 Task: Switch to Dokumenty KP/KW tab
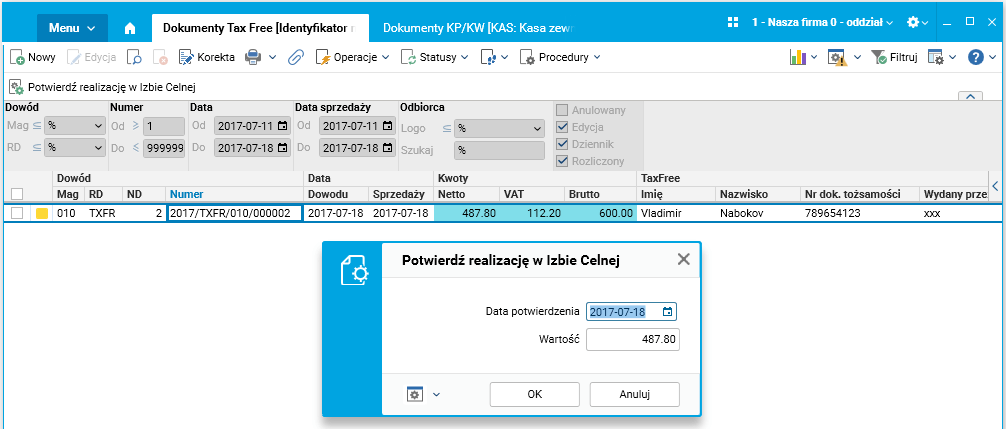click(477, 28)
